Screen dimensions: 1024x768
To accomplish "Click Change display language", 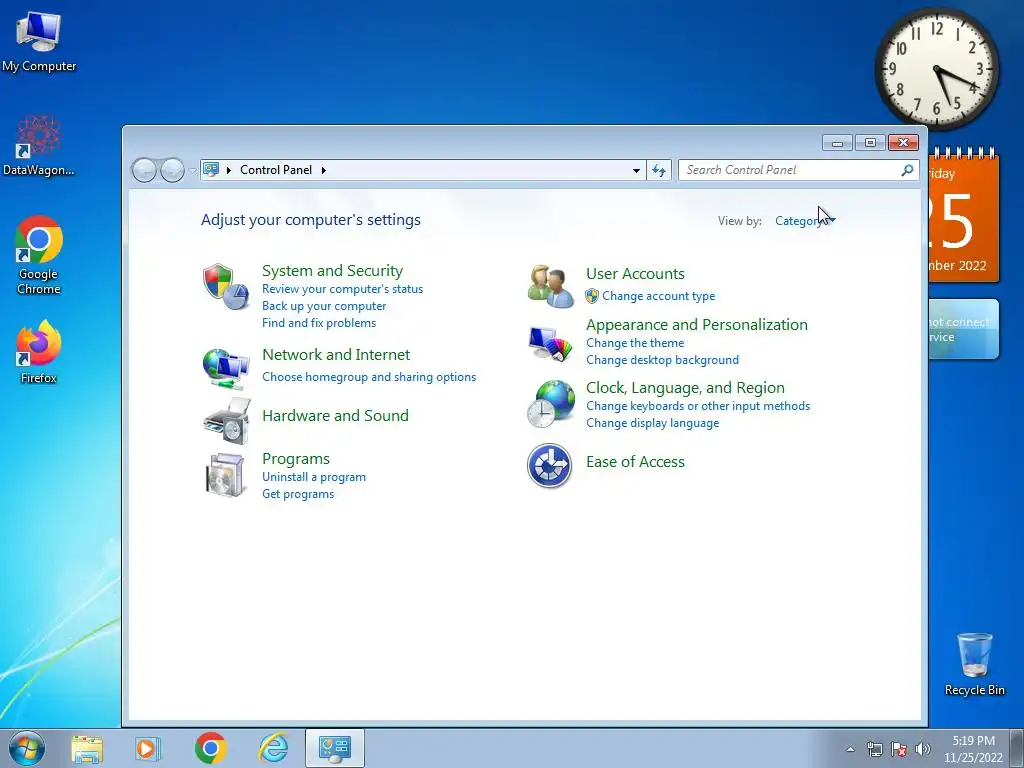I will (x=652, y=423).
